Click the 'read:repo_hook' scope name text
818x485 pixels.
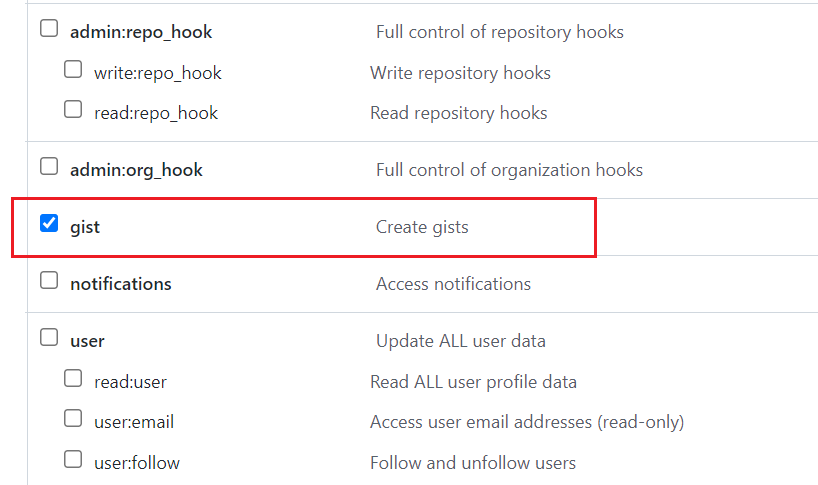tap(156, 113)
